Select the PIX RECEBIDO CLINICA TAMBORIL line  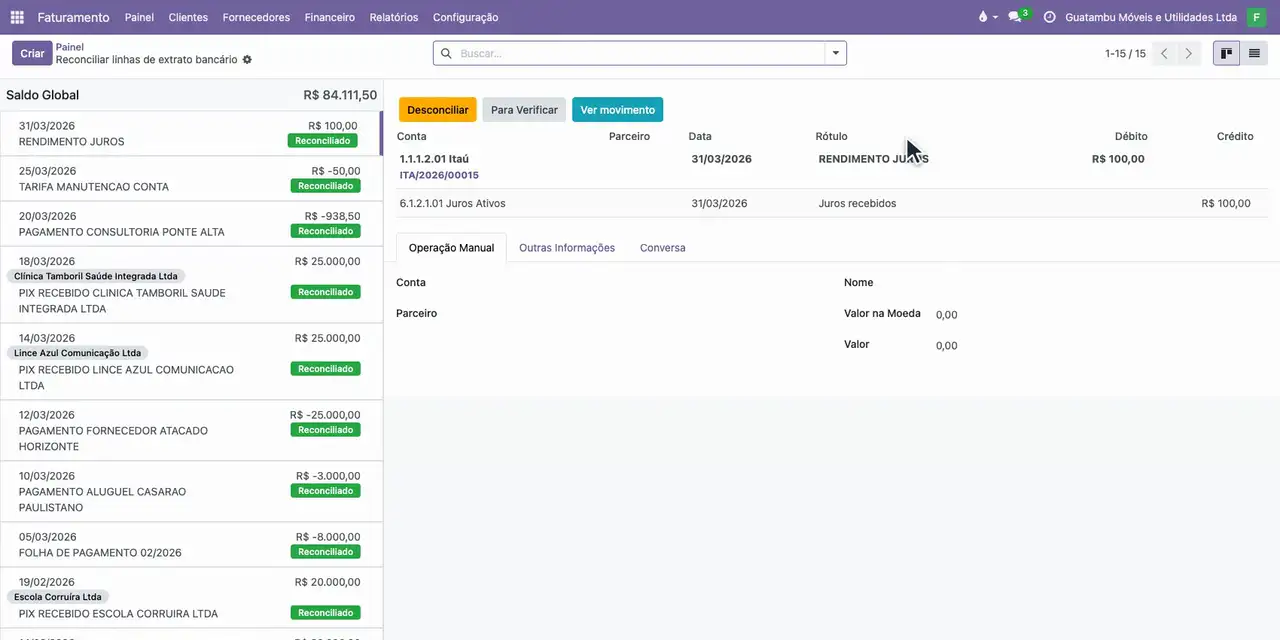pyautogui.click(x=190, y=285)
